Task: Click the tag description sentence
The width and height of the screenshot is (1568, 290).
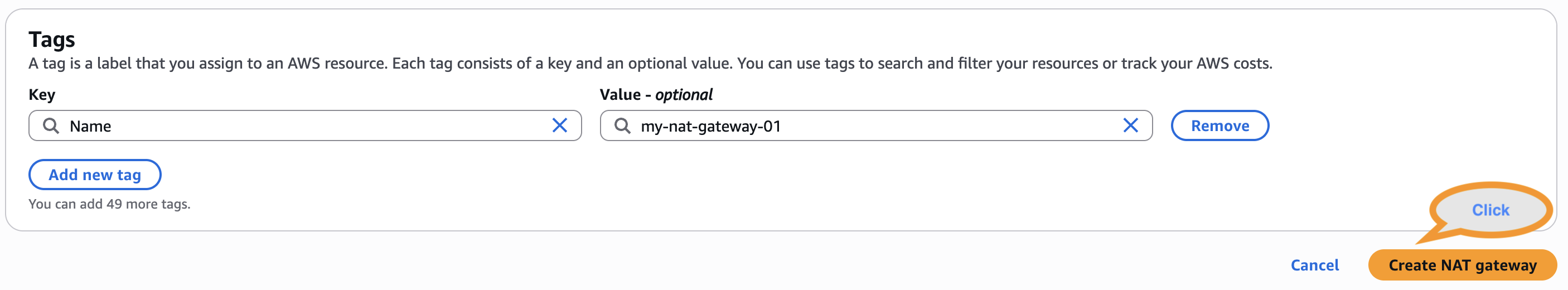Action: 650,64
